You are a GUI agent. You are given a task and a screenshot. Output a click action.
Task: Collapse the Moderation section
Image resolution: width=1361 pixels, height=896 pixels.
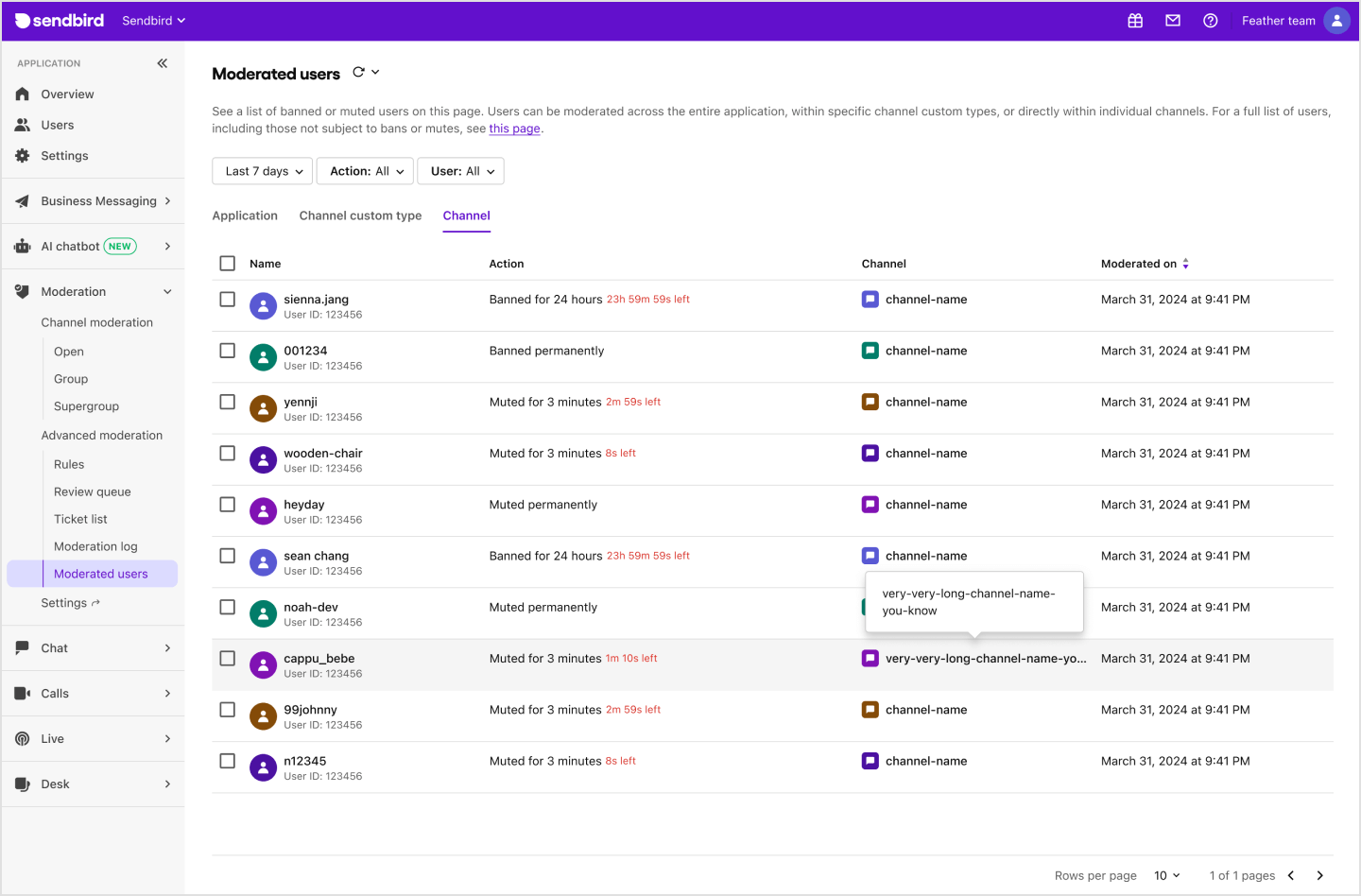[94, 292]
